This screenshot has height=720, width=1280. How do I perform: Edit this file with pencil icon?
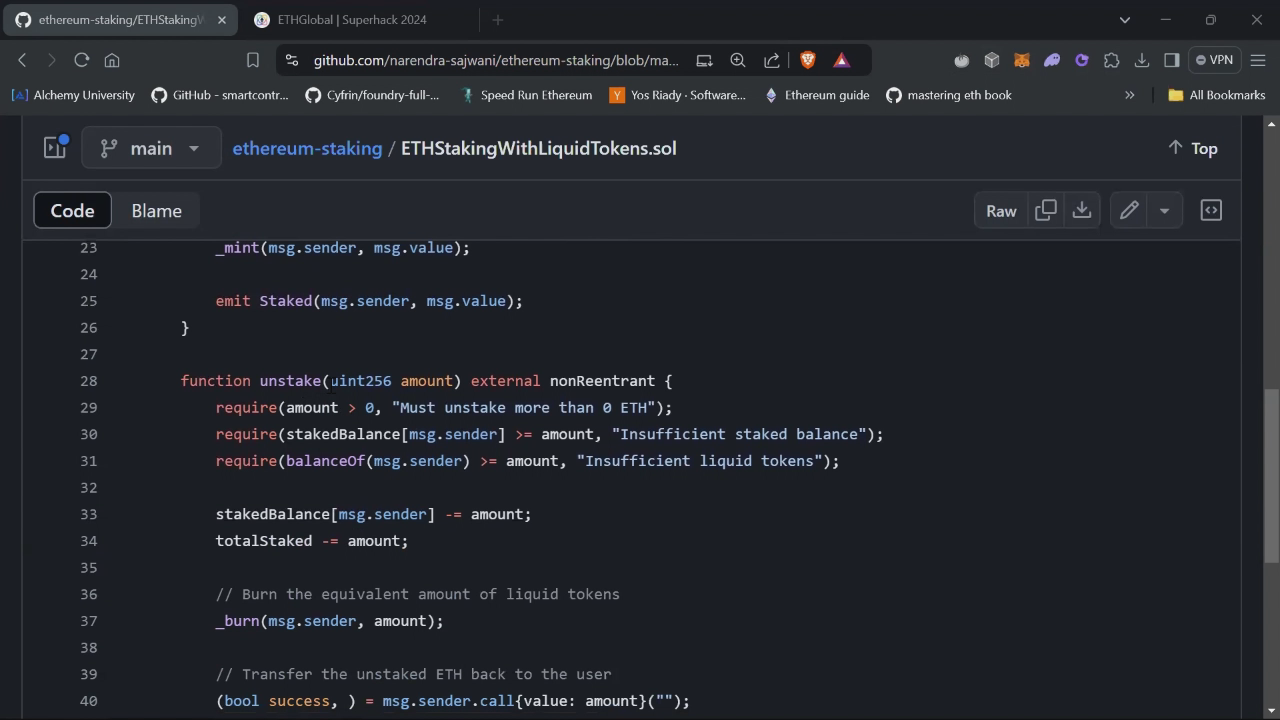pyautogui.click(x=1129, y=211)
